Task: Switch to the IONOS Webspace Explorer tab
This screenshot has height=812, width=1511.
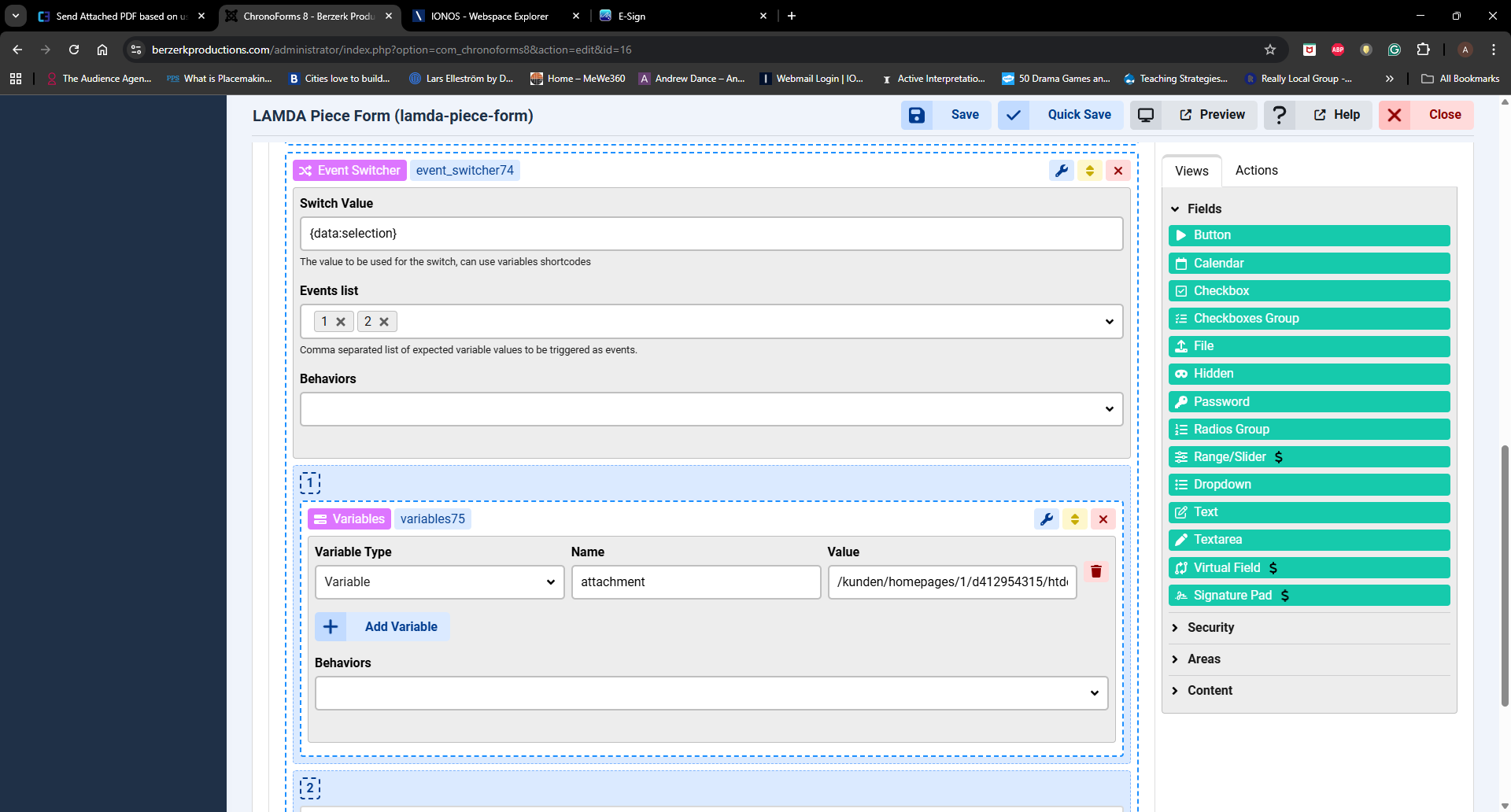Action: coord(488,16)
